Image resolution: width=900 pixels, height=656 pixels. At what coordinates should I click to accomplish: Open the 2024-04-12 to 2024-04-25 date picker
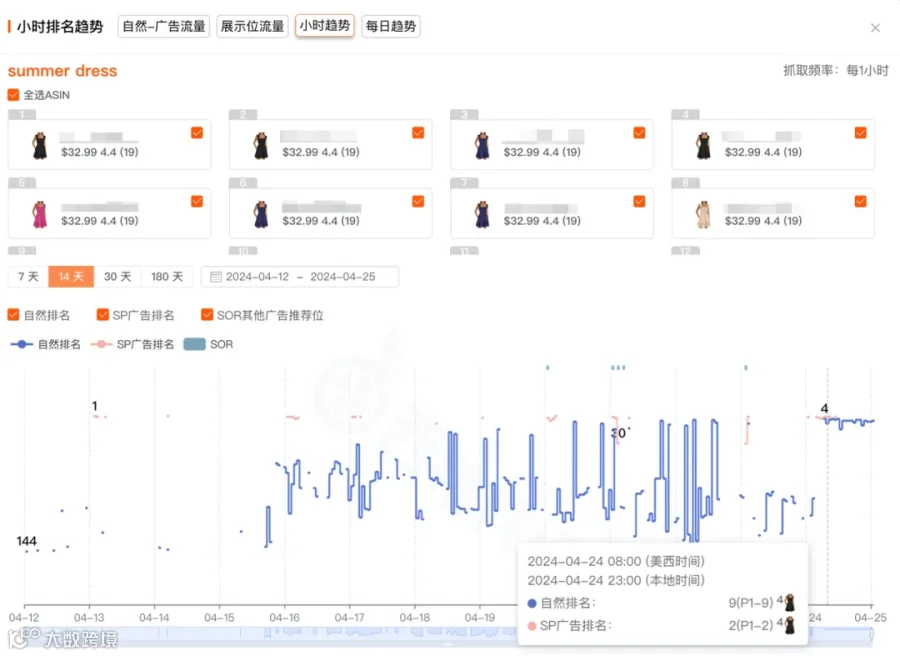pyautogui.click(x=300, y=277)
